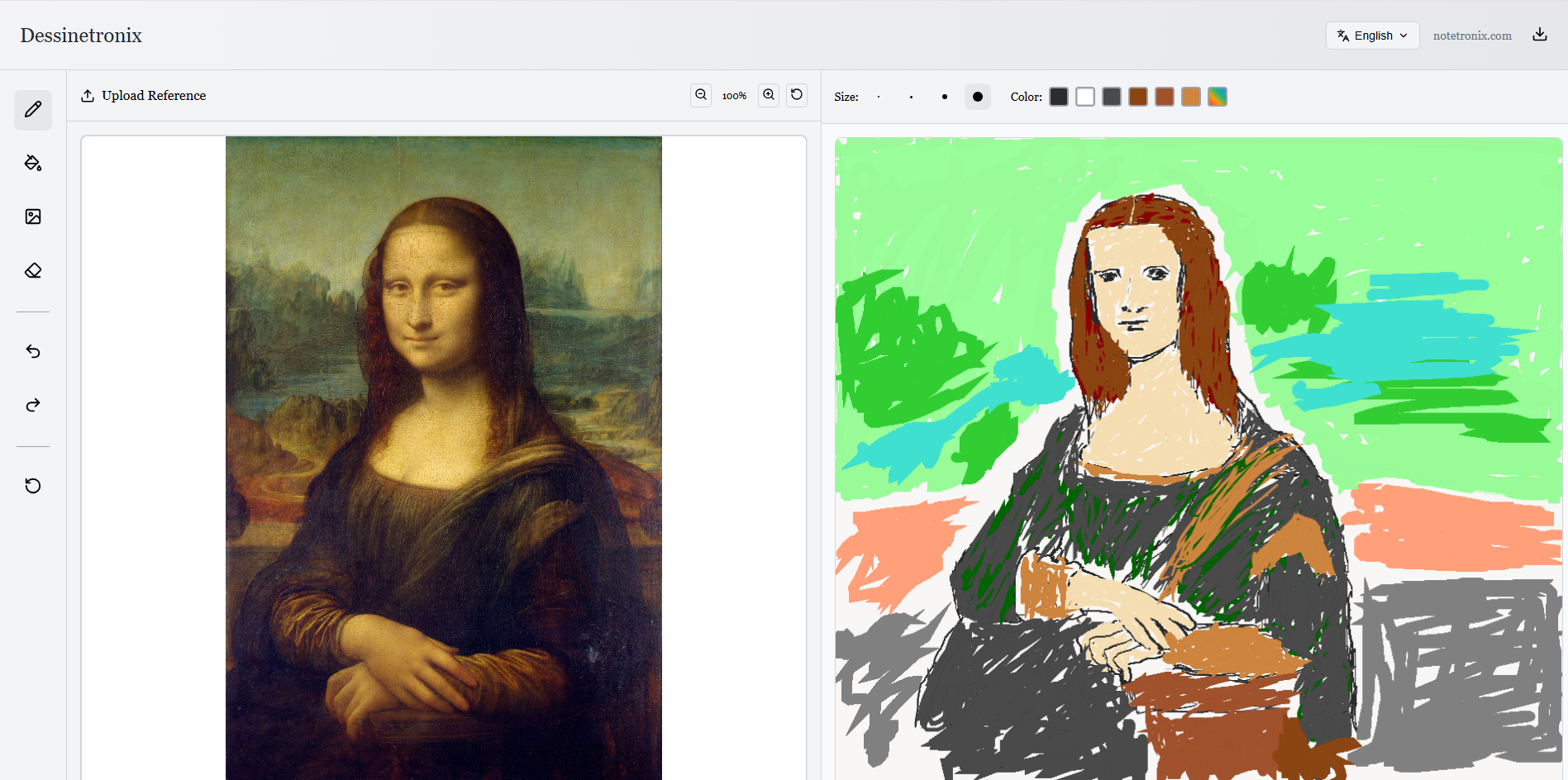Select the paint bucket fill tool
This screenshot has height=780, width=1568.
pyautogui.click(x=33, y=163)
